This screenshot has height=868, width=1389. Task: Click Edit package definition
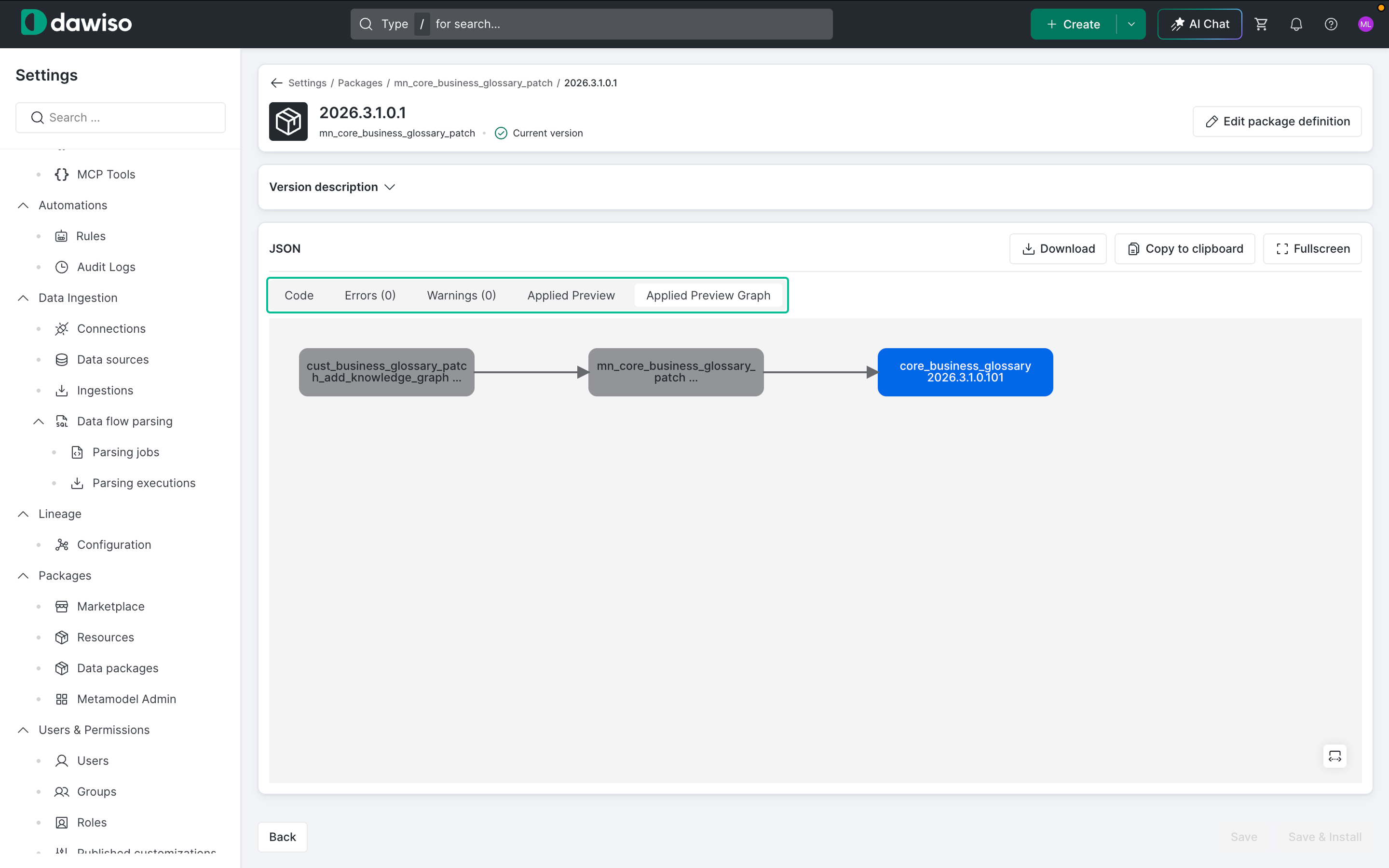click(1277, 121)
